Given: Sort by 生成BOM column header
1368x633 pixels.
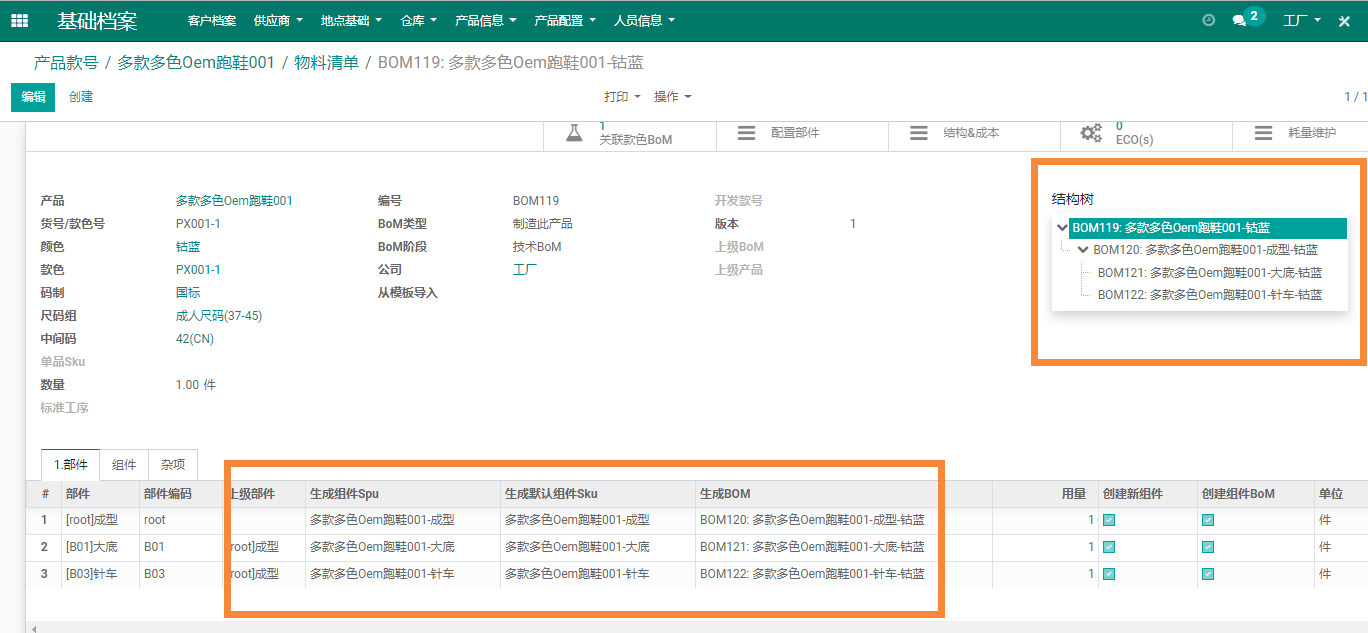Looking at the screenshot, I should [x=844, y=494].
